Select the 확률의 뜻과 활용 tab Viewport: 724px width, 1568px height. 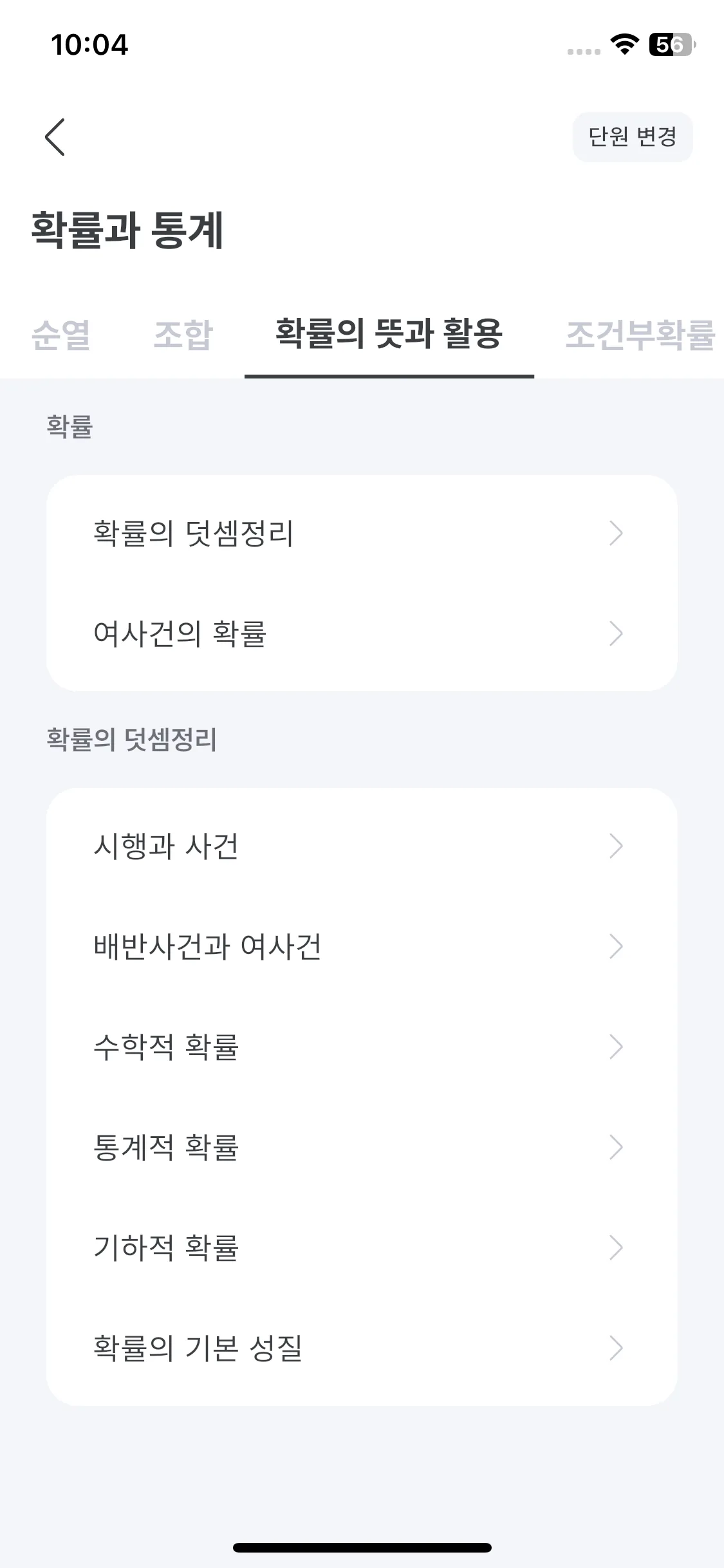389,335
